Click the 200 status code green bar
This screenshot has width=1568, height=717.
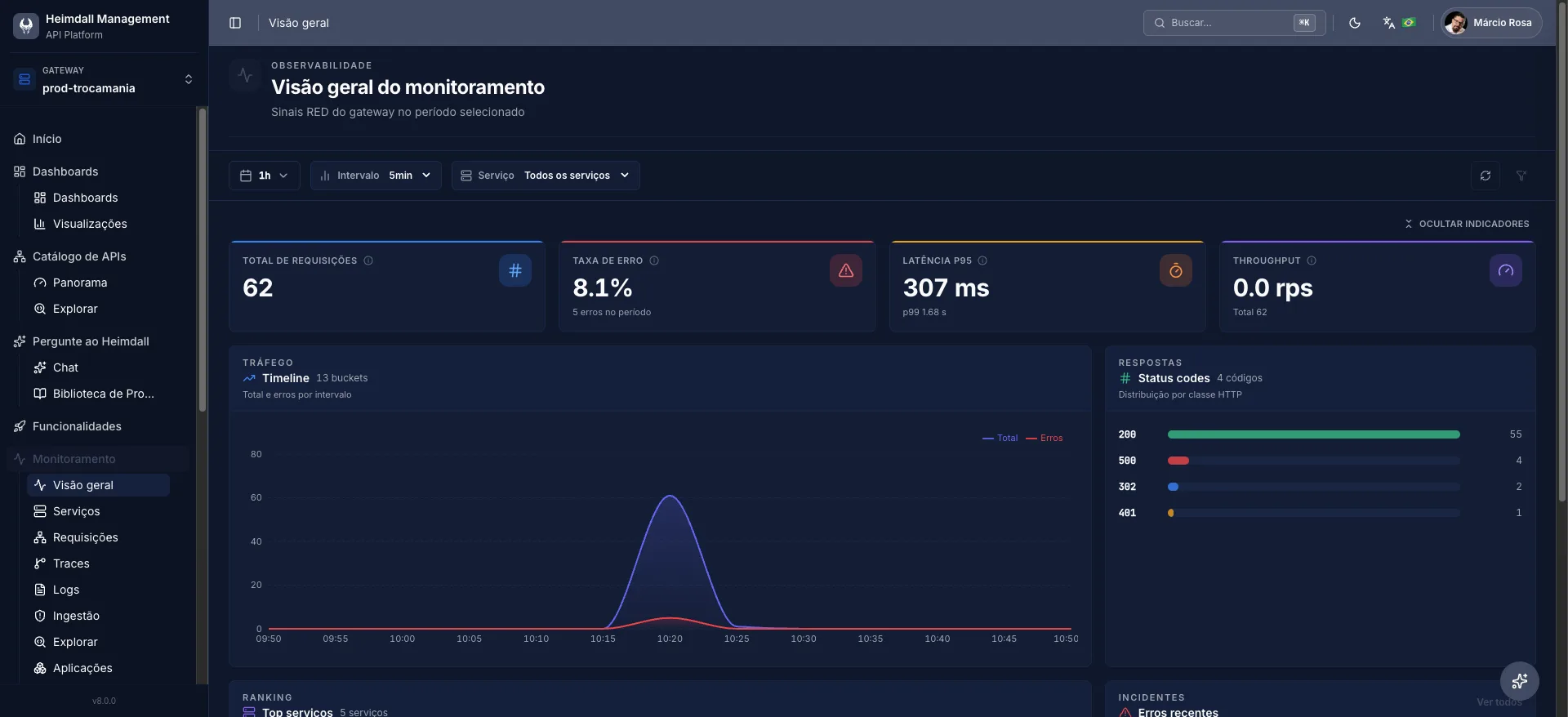click(1313, 434)
